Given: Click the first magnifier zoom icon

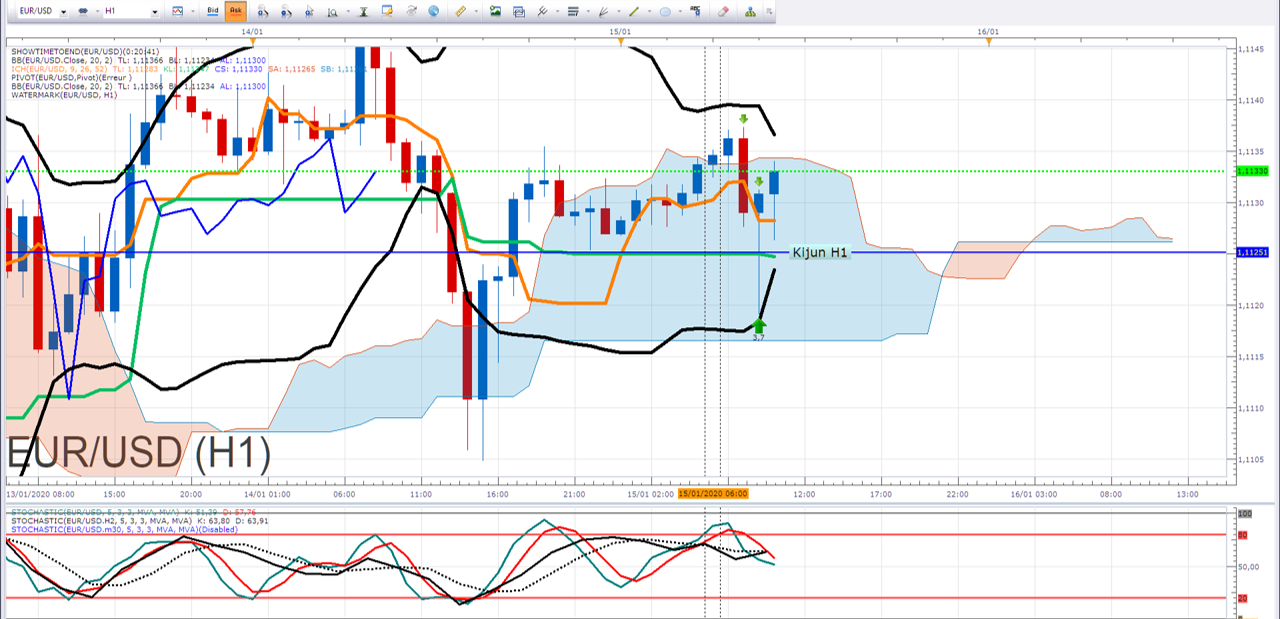Looking at the screenshot, I should coord(263,11).
